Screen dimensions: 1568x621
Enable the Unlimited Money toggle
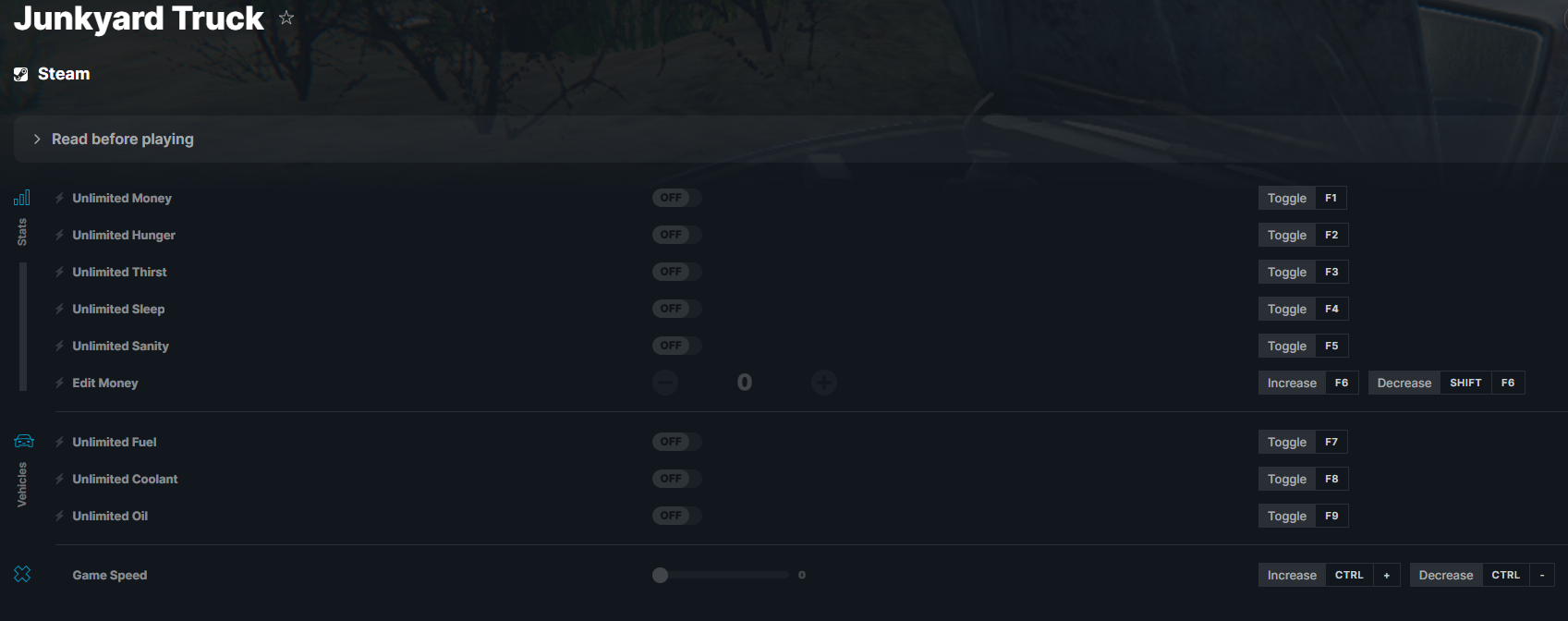677,198
